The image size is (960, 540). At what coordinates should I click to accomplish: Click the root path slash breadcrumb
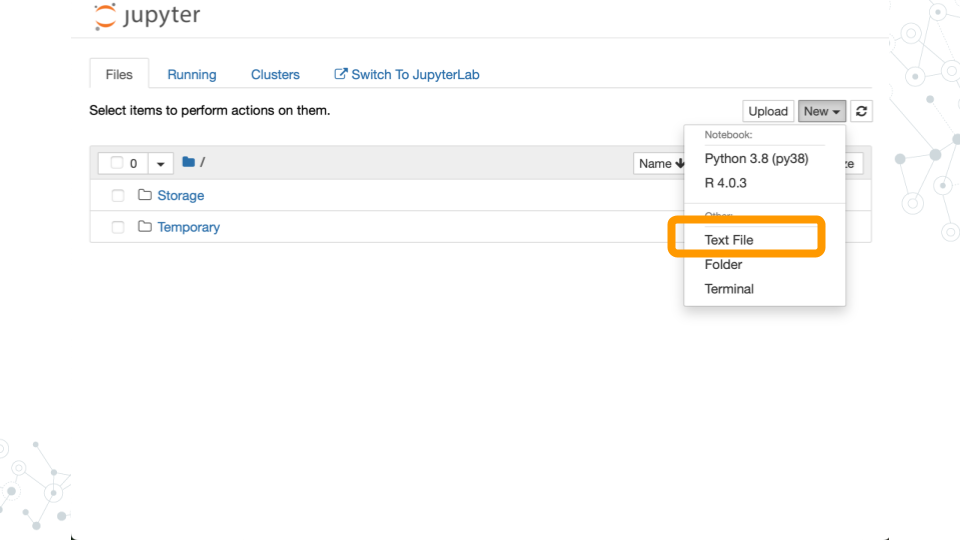pyautogui.click(x=203, y=162)
